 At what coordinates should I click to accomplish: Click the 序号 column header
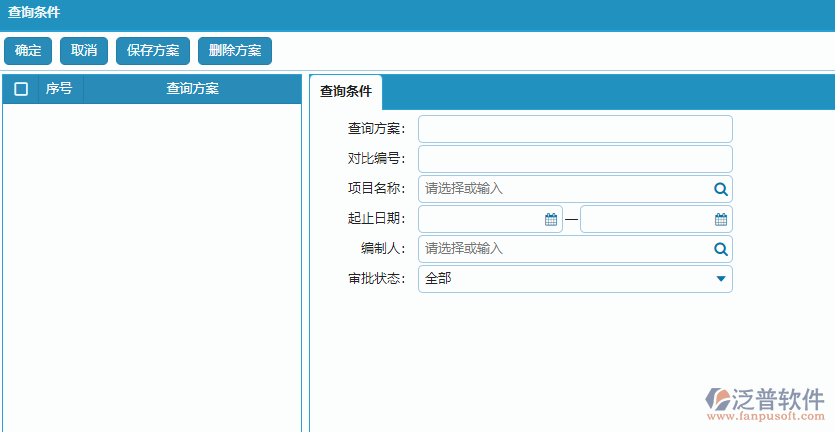(61, 89)
